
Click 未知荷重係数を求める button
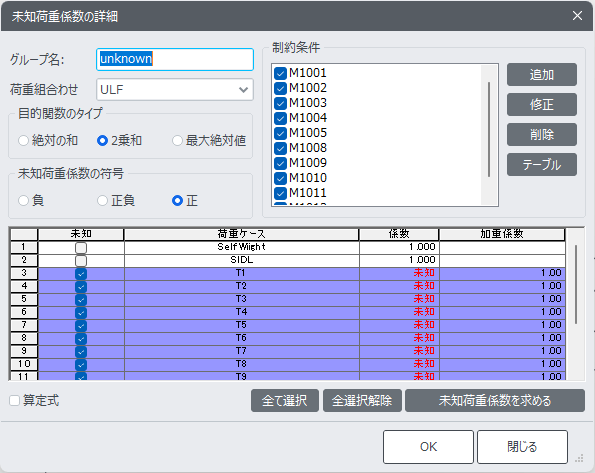[x=495, y=400]
